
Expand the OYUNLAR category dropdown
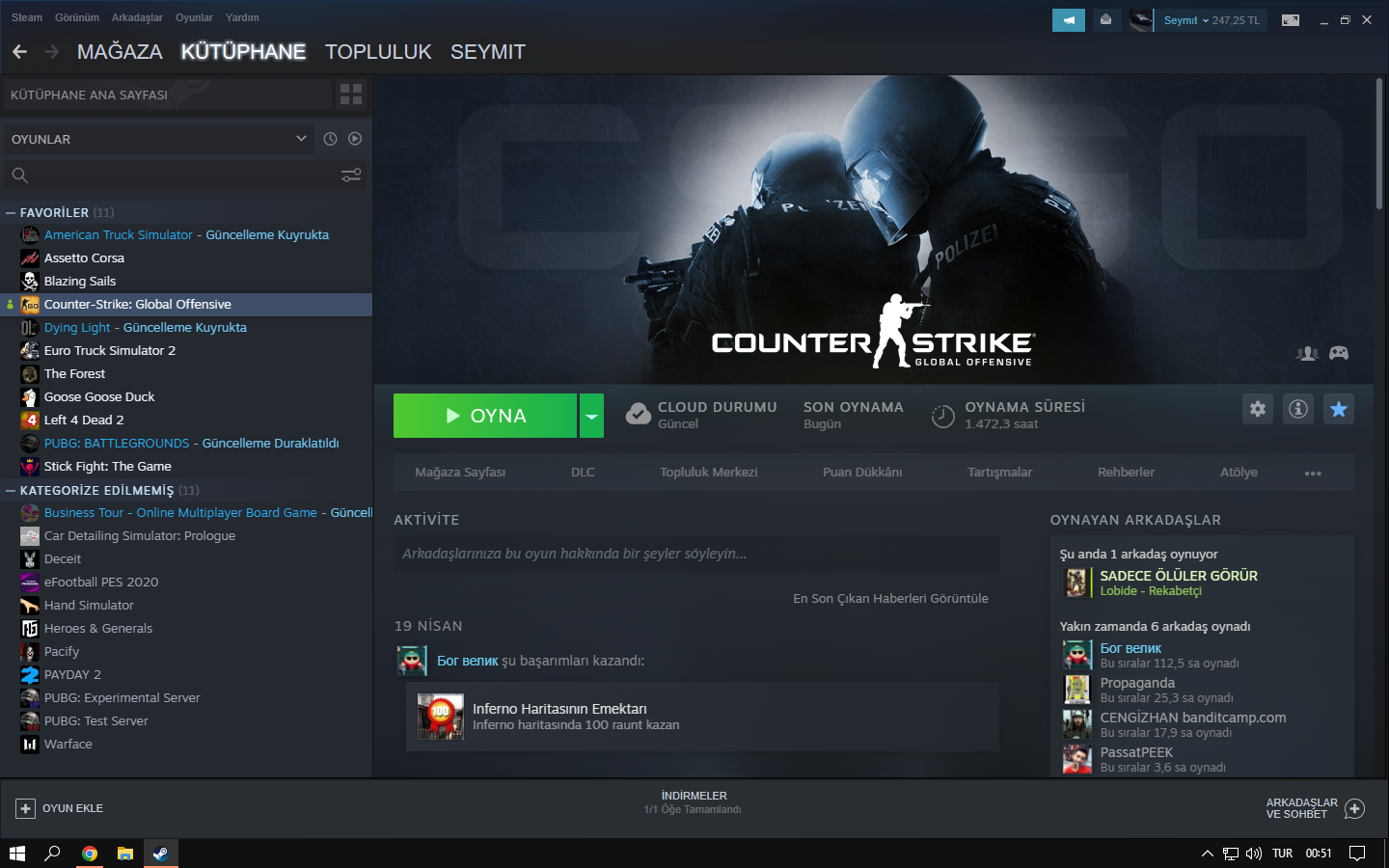click(301, 139)
